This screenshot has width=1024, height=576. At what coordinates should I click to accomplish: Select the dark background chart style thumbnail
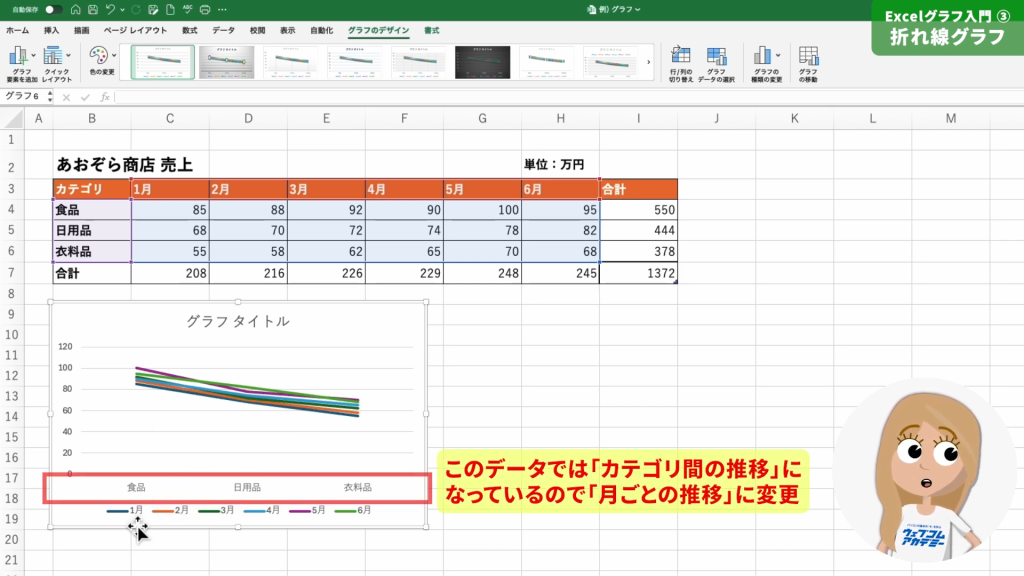[482, 62]
